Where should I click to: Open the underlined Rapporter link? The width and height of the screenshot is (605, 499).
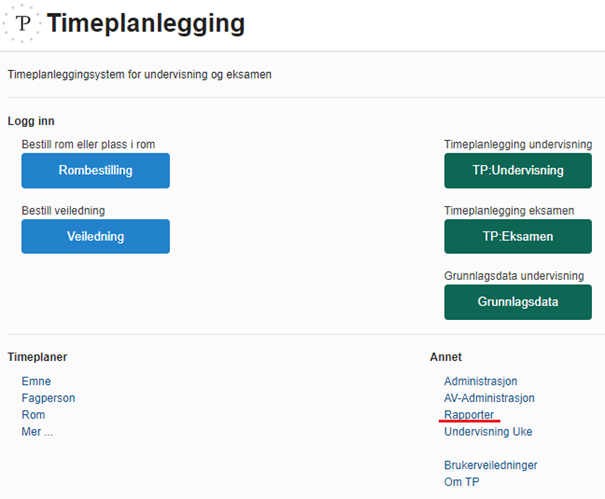(x=469, y=415)
